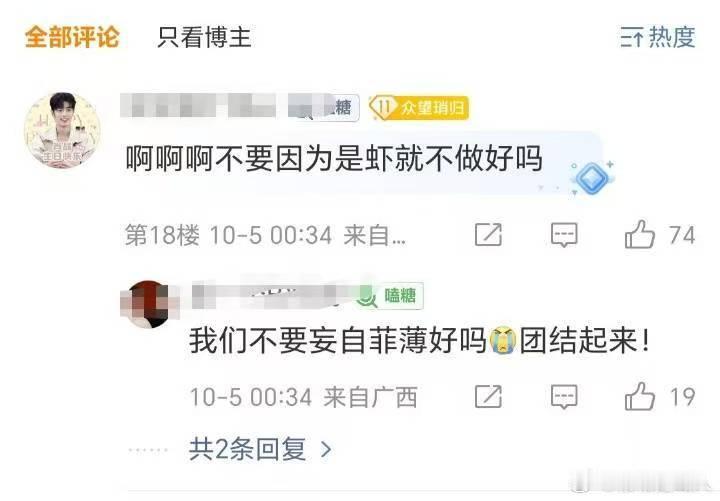
Task: Tap the green 嗑糖 fan badge
Action: point(390,295)
